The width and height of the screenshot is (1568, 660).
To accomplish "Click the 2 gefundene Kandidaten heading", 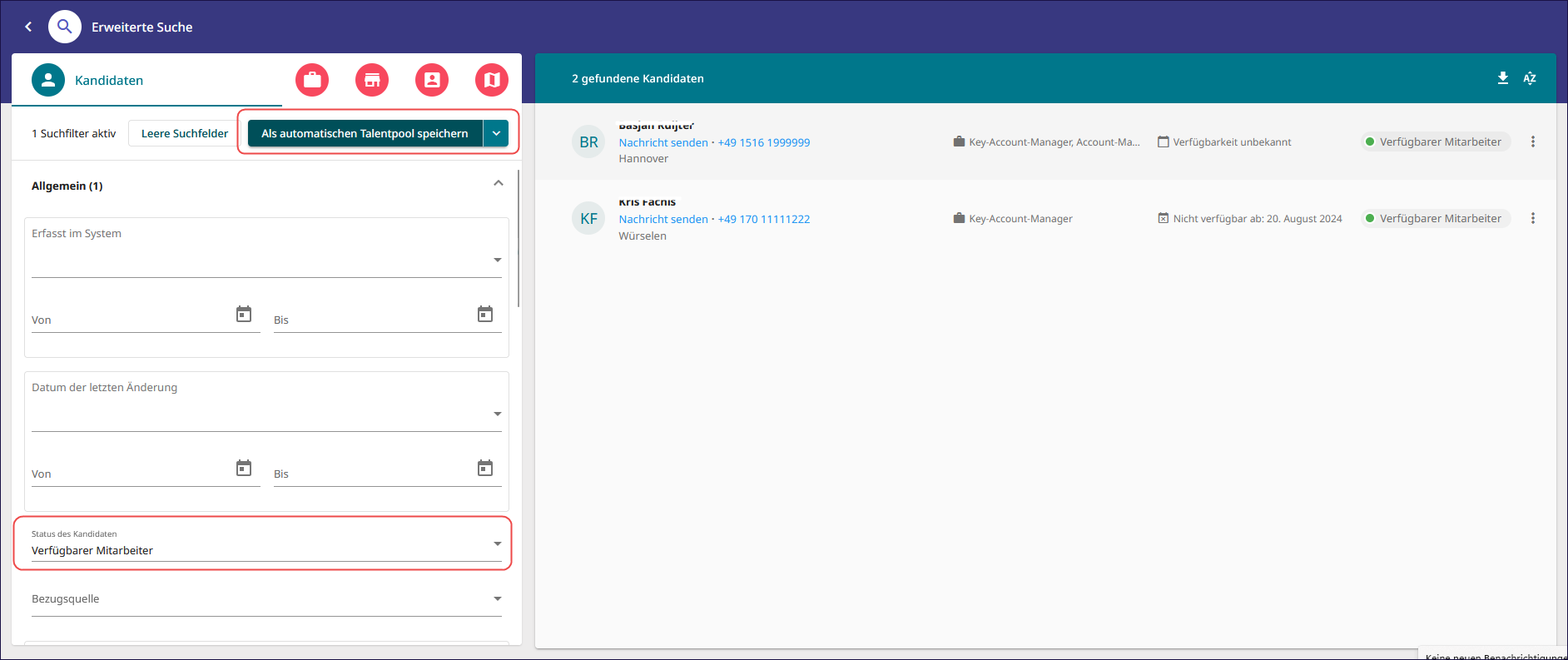I will [638, 78].
